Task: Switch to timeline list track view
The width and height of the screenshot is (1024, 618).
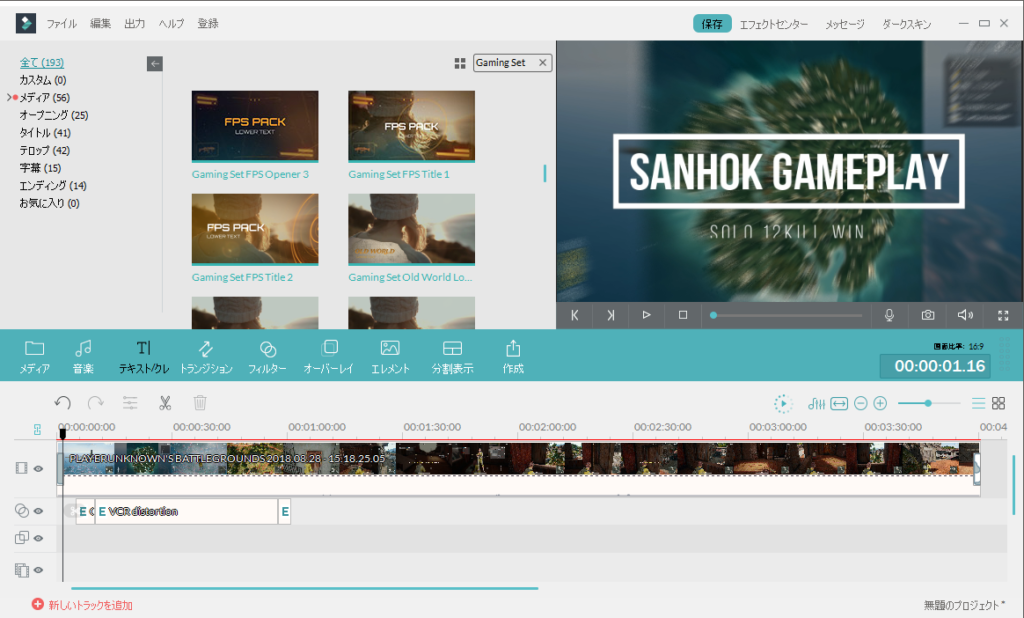Action: point(978,404)
